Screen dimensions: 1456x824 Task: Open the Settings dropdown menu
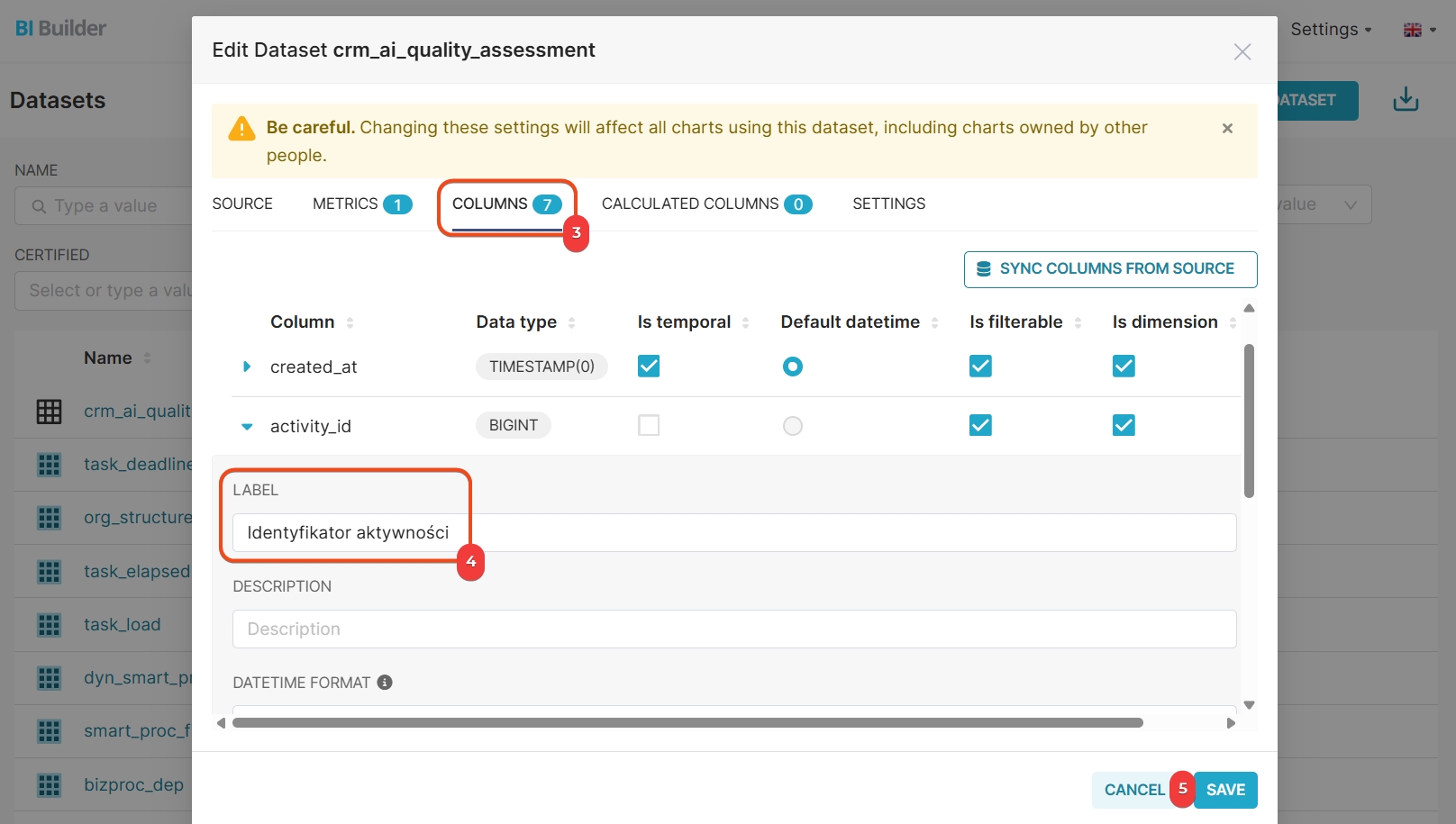[1330, 30]
